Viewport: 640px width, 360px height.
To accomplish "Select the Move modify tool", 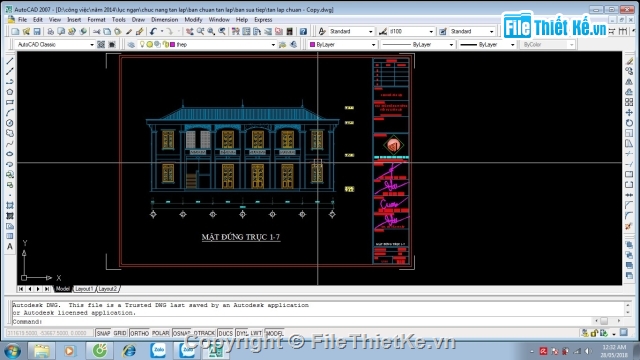I will (x=629, y=113).
